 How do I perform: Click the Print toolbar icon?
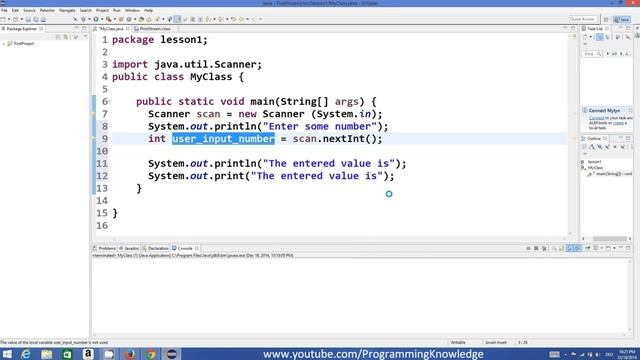coord(43,19)
